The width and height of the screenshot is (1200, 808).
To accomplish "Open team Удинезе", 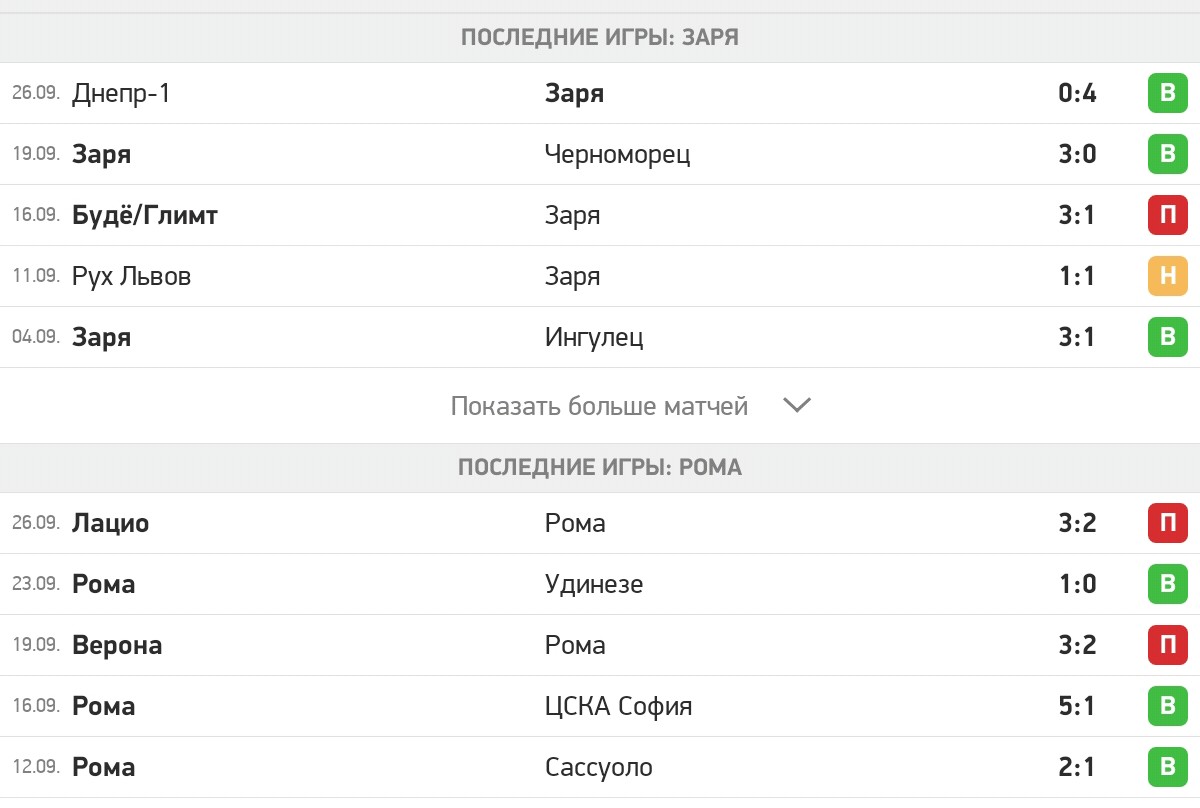I will pyautogui.click(x=594, y=585).
